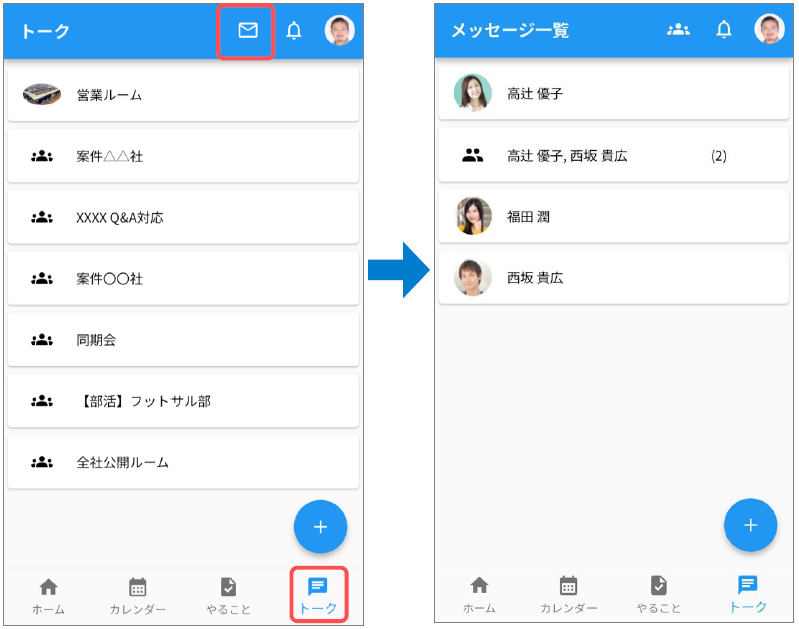Open message thread with 福田 潤
The height and width of the screenshot is (629, 799).
(614, 216)
